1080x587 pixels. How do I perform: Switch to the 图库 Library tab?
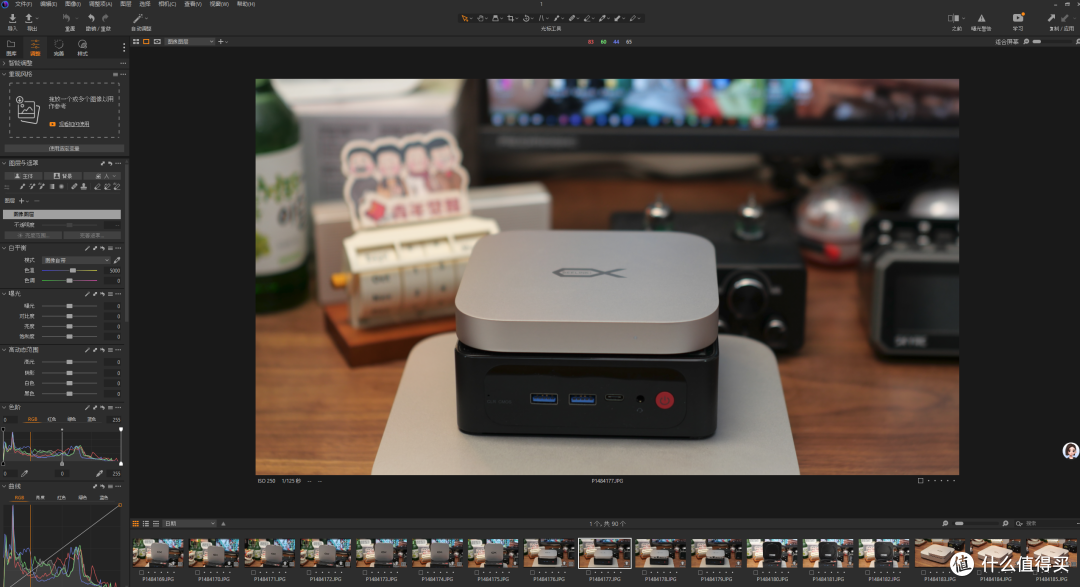click(11, 48)
